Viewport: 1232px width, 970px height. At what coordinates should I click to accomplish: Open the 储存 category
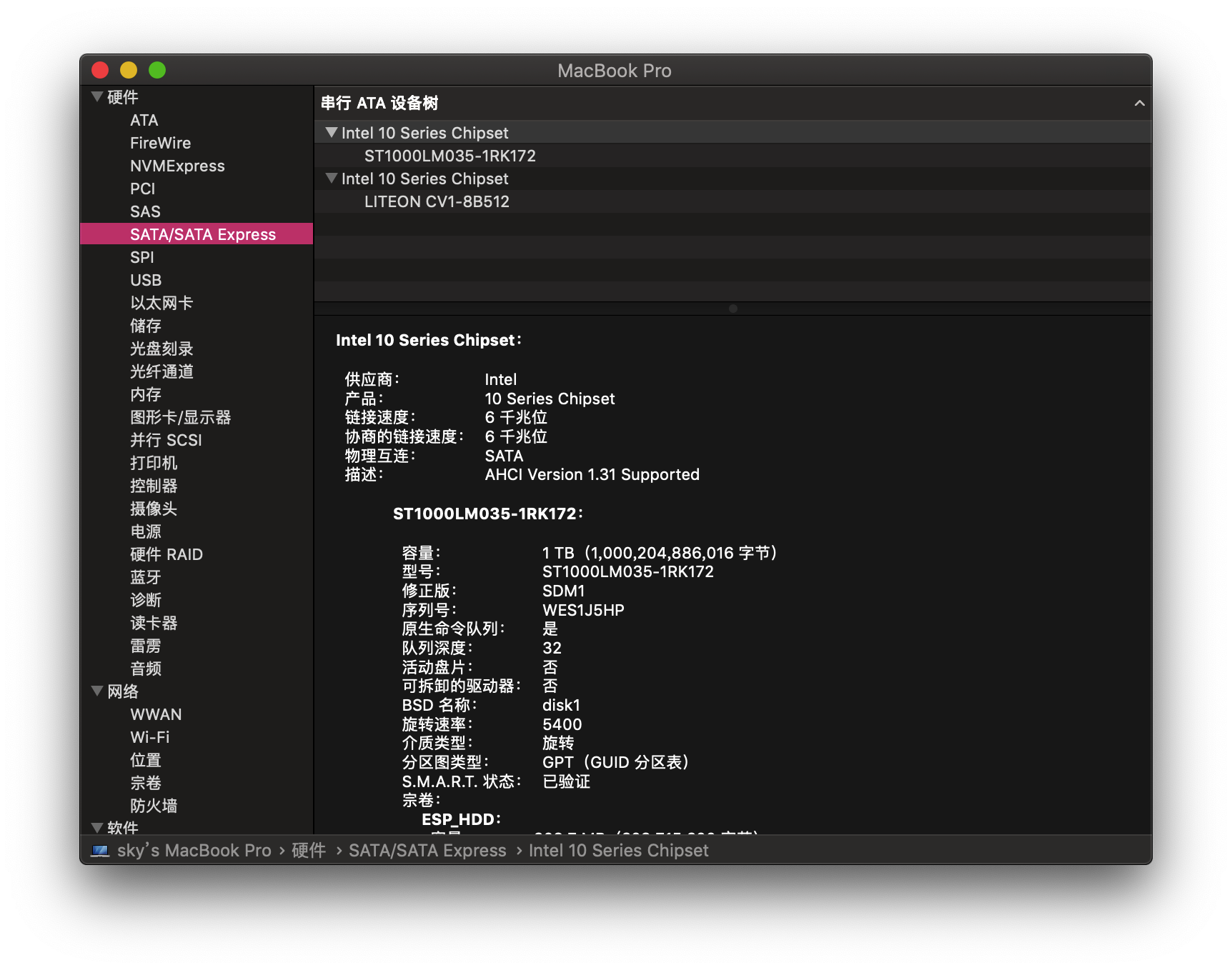(x=146, y=326)
